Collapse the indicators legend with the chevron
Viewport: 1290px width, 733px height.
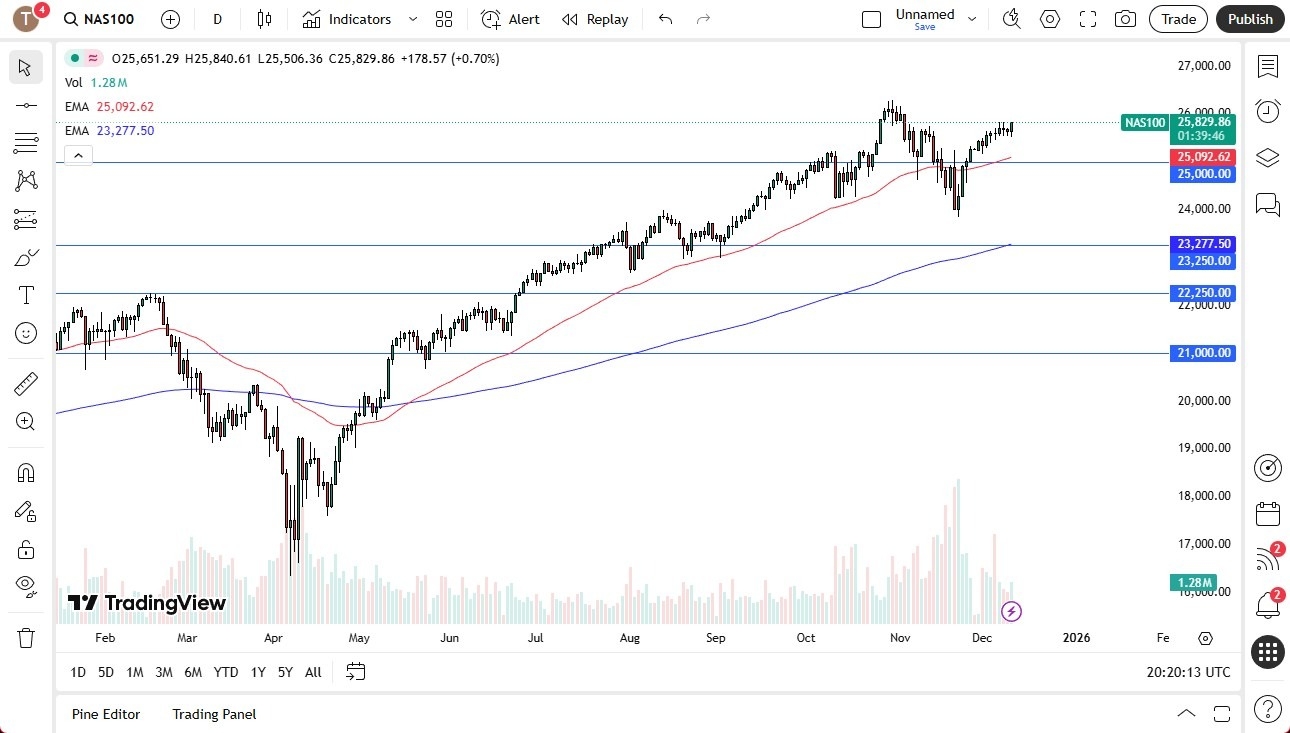78,155
